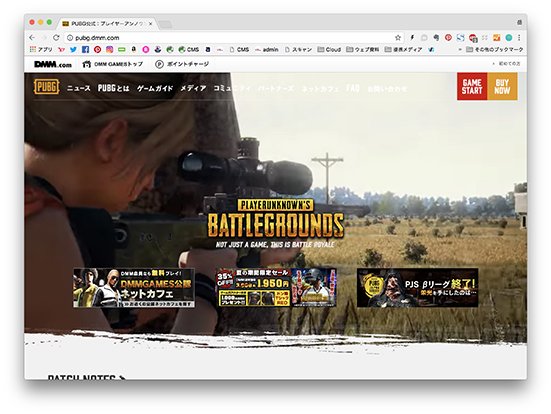551x414 pixels.
Task: Open the Twitter bookmark
Action: click(x=73, y=50)
